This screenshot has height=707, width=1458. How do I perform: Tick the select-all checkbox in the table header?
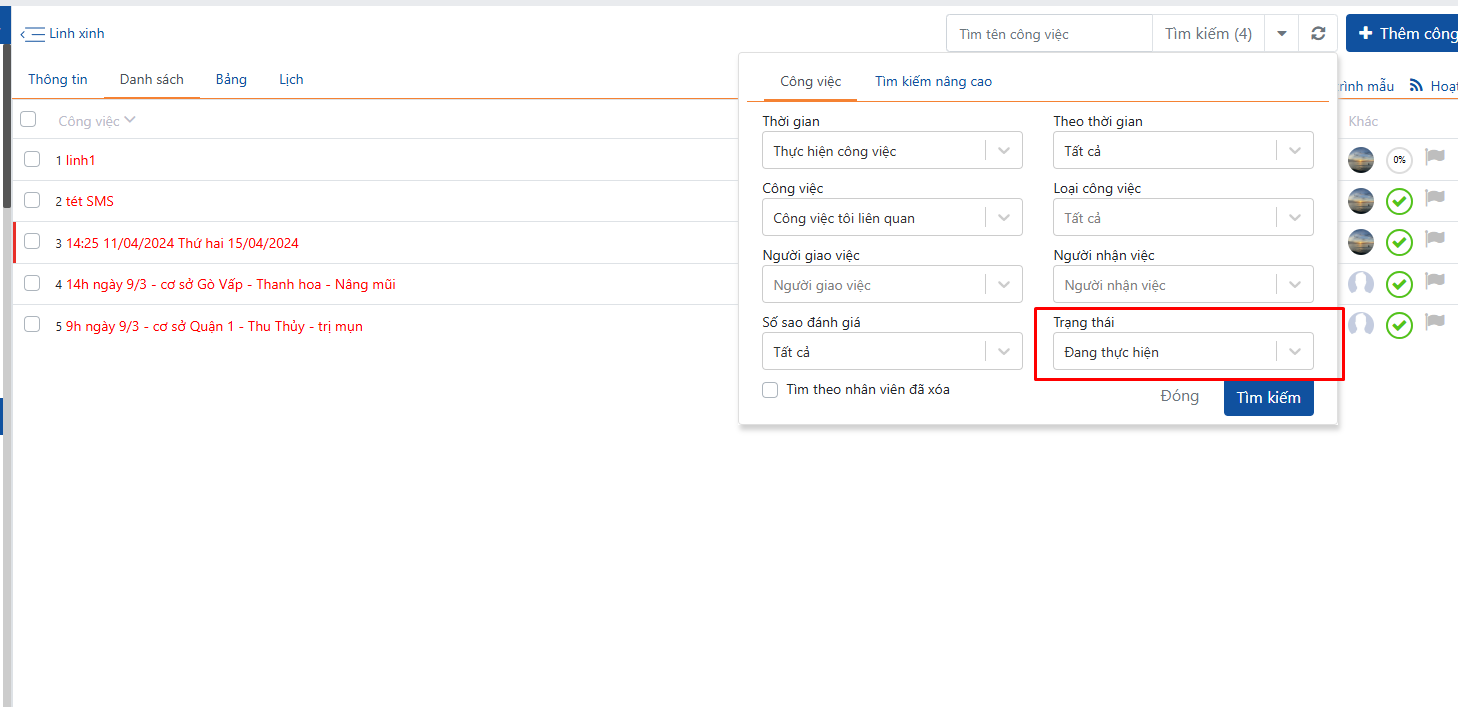coord(28,120)
